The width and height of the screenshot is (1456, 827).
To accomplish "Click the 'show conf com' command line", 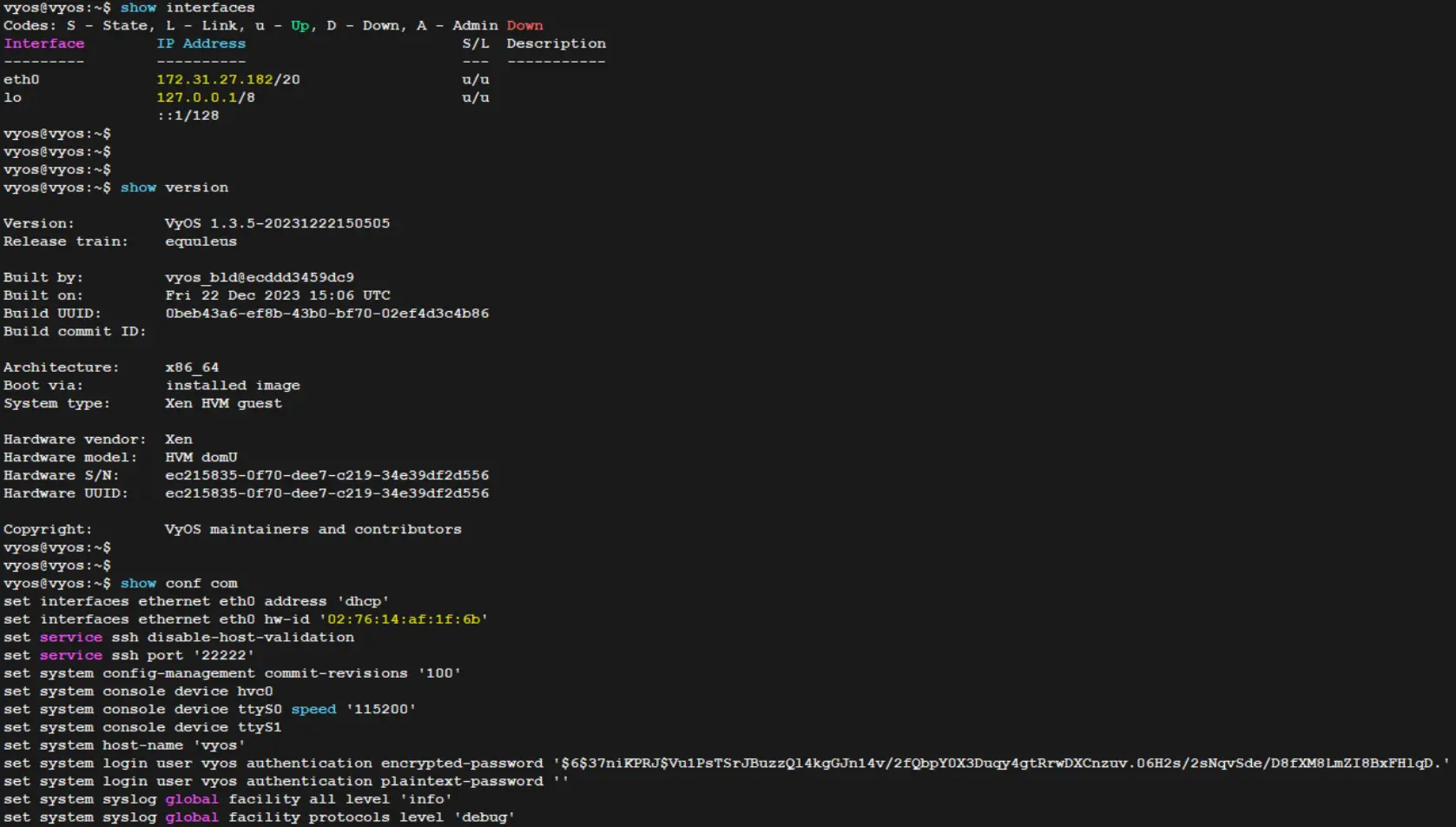I will [x=121, y=584].
